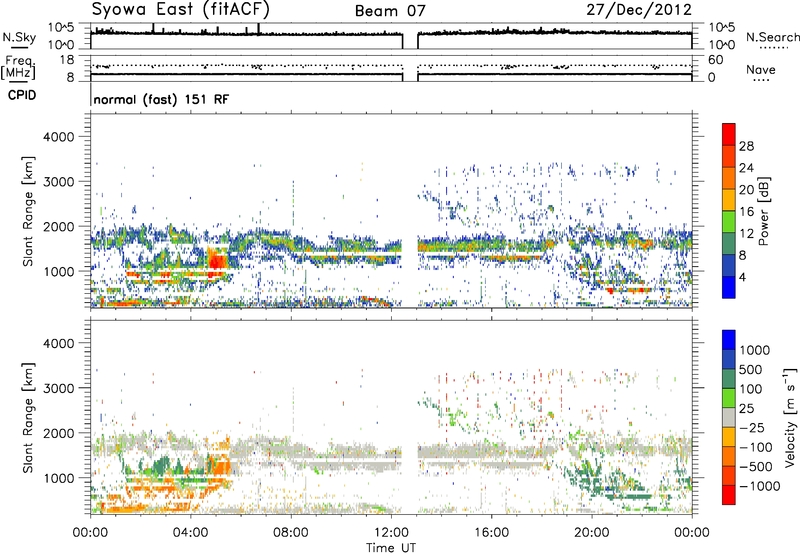This screenshot has height=554, width=800.
Task: Click the Slant Range label of power panel
Action: coord(28,211)
